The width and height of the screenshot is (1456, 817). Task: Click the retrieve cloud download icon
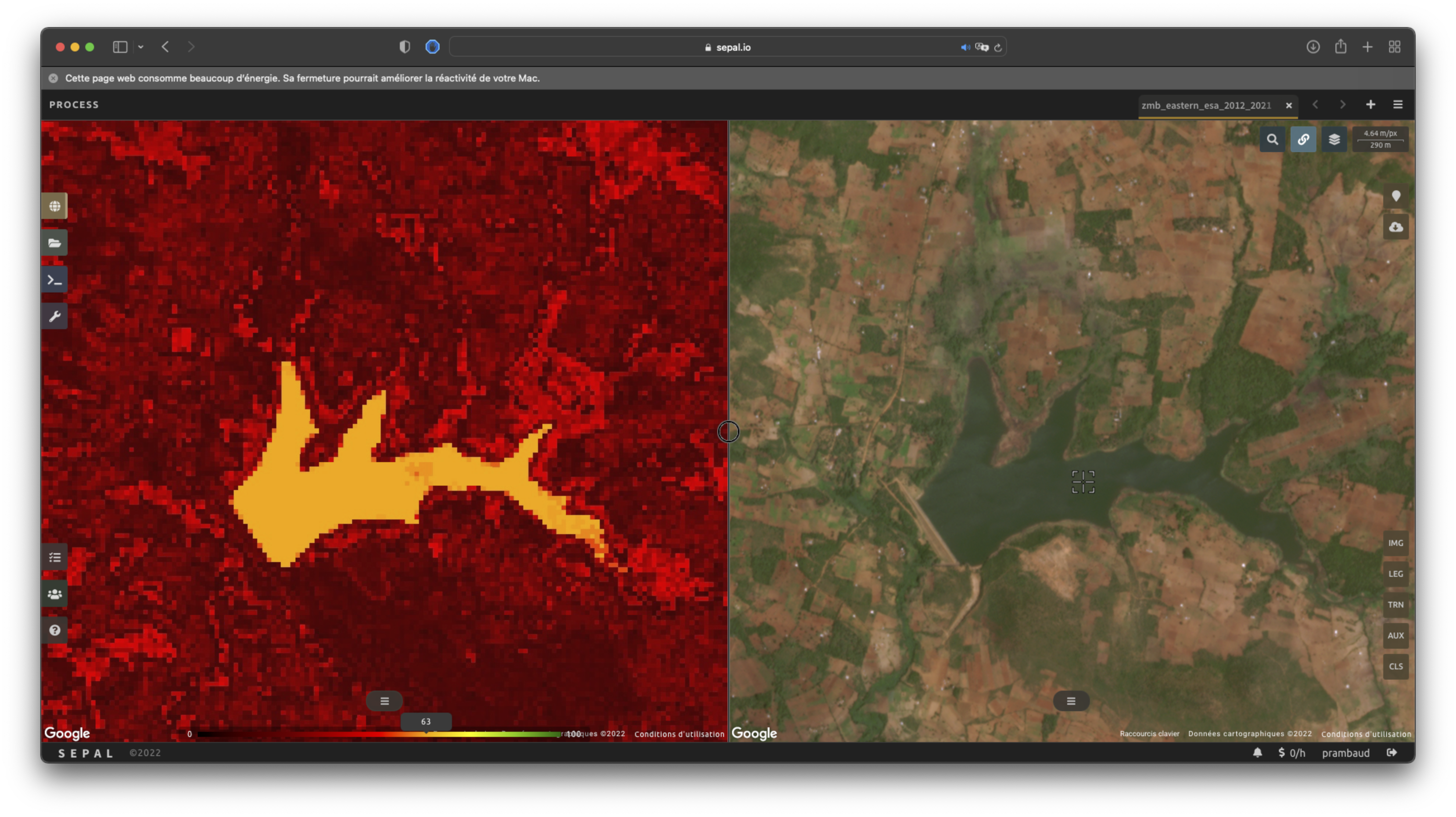coord(1396,227)
